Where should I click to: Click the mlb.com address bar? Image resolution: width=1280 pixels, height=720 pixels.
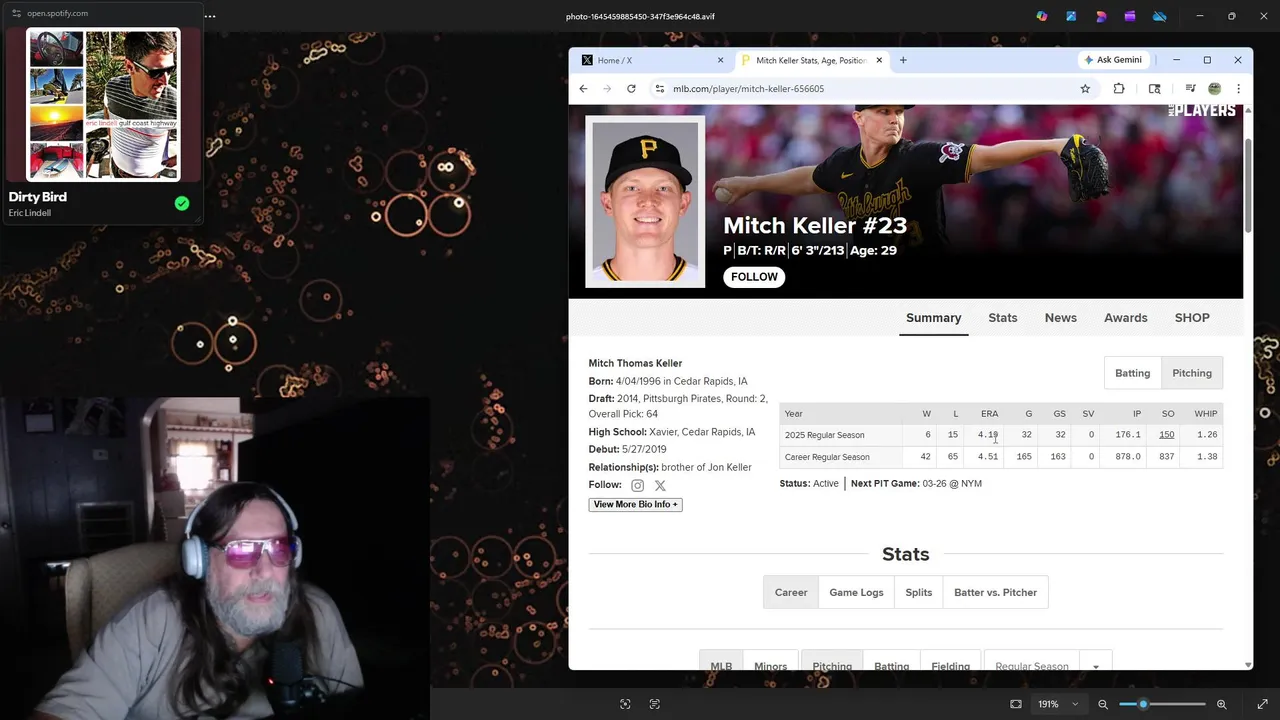pos(860,88)
